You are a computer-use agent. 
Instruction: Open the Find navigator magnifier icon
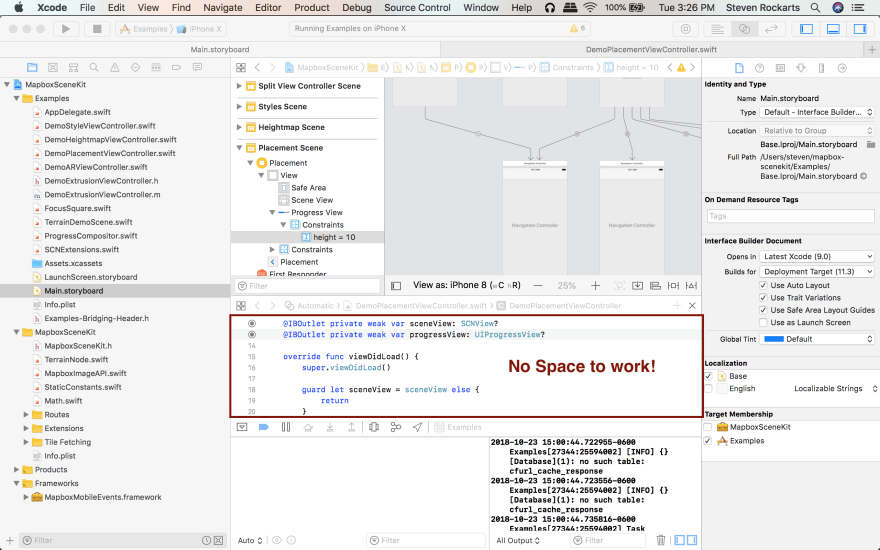click(x=94, y=67)
